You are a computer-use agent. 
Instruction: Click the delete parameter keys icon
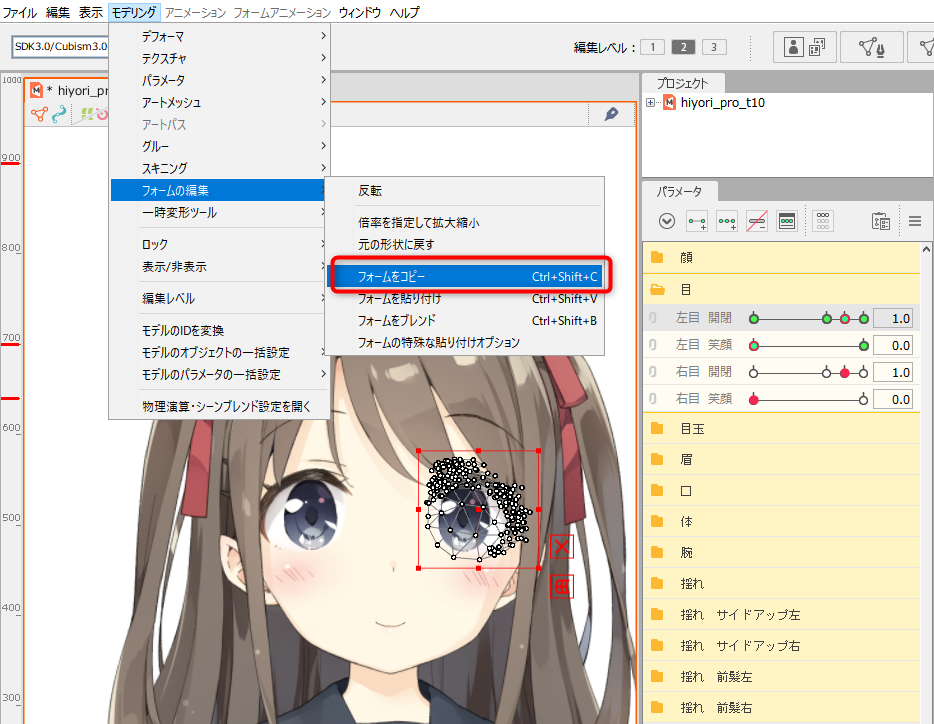757,221
